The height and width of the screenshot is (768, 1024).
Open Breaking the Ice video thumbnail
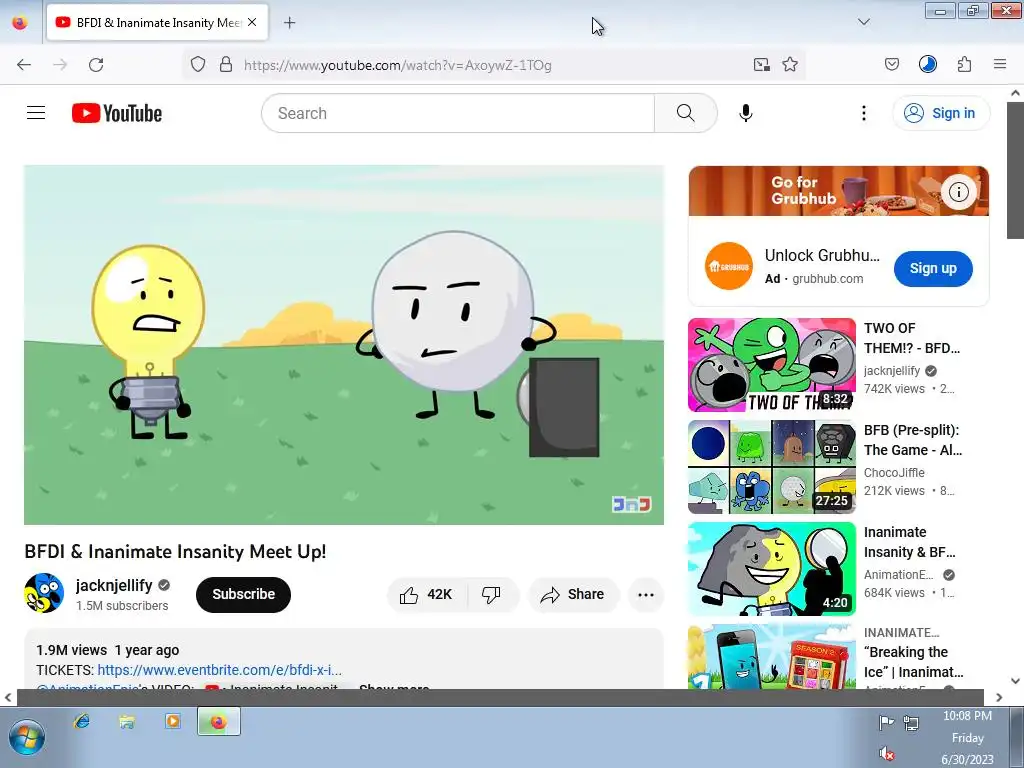click(771, 657)
